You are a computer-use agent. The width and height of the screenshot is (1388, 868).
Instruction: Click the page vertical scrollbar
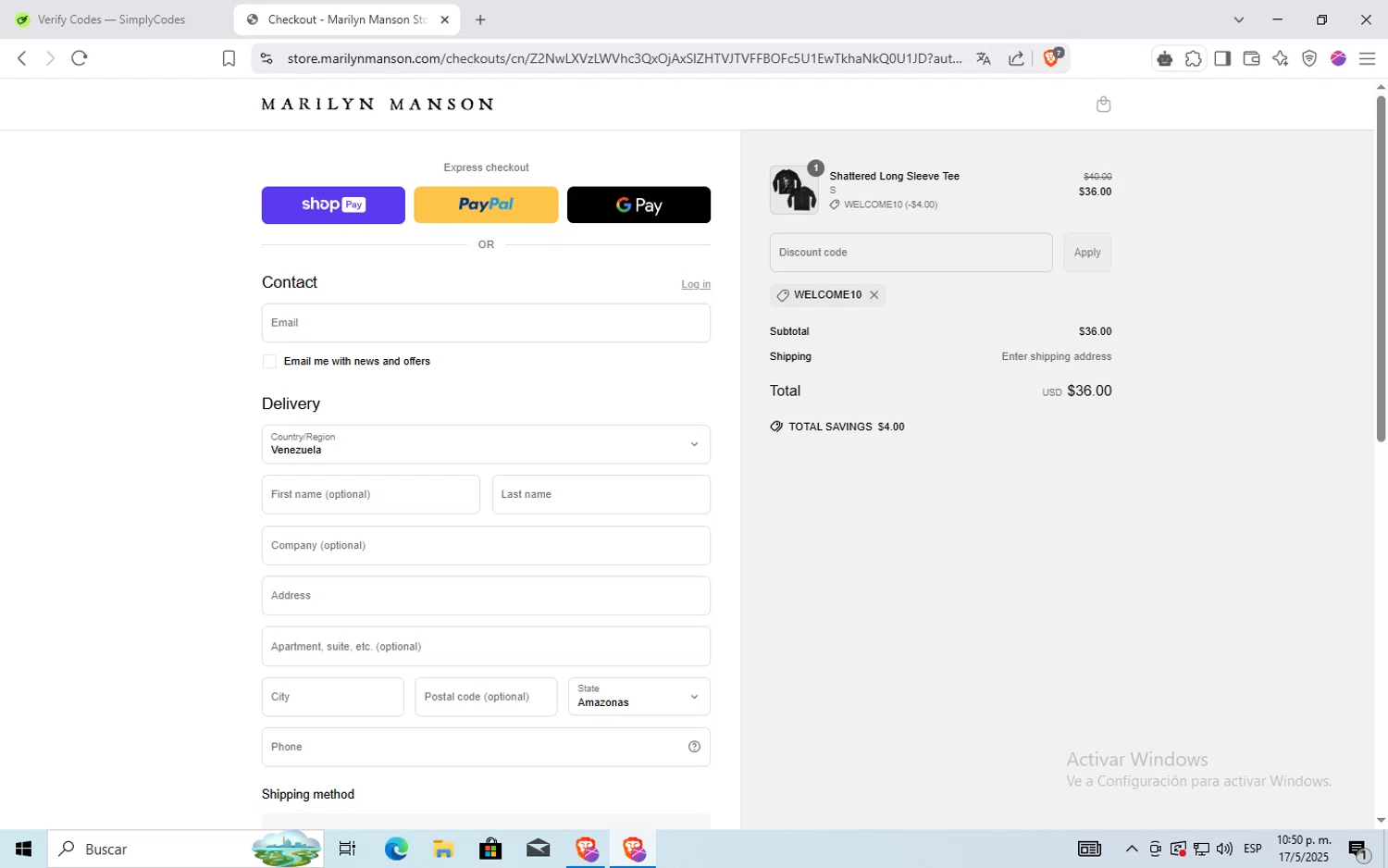(x=1381, y=268)
